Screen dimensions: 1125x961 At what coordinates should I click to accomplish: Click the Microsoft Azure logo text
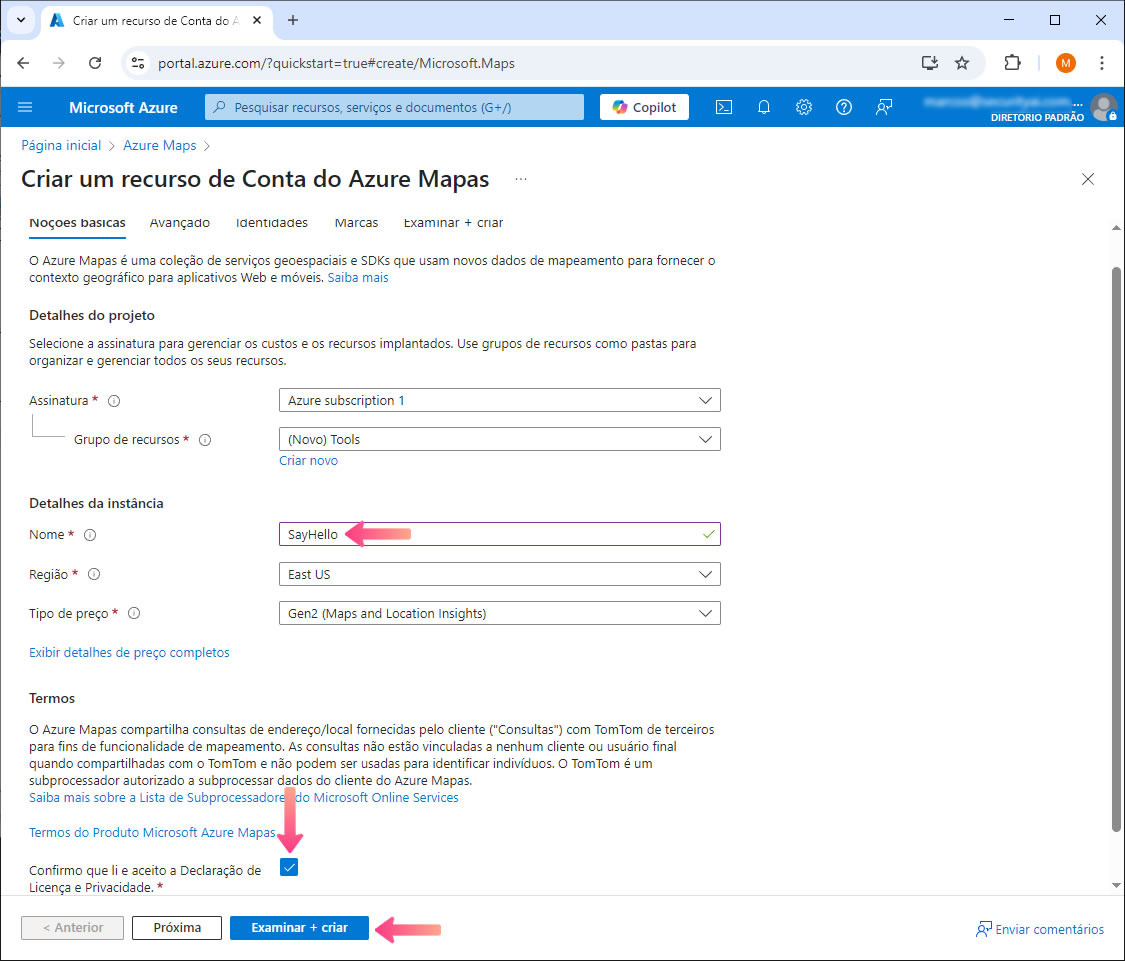pyautogui.click(x=123, y=108)
